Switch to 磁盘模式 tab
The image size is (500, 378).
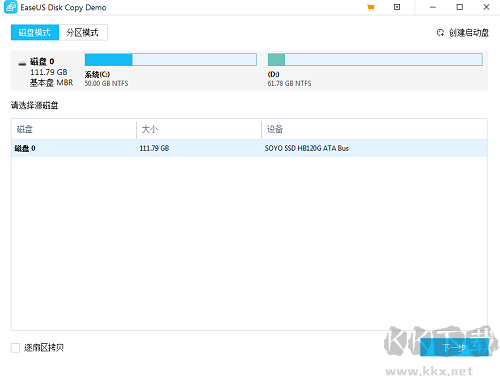(35, 32)
